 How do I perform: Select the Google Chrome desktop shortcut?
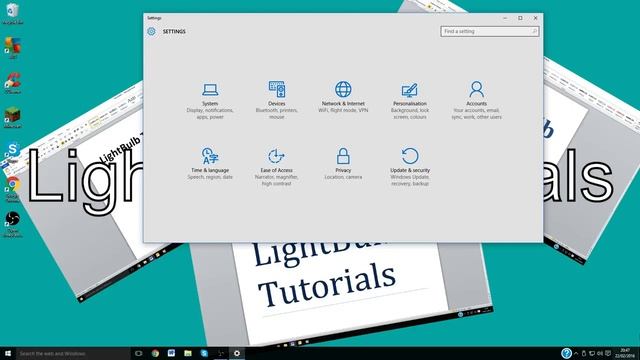tap(12, 189)
